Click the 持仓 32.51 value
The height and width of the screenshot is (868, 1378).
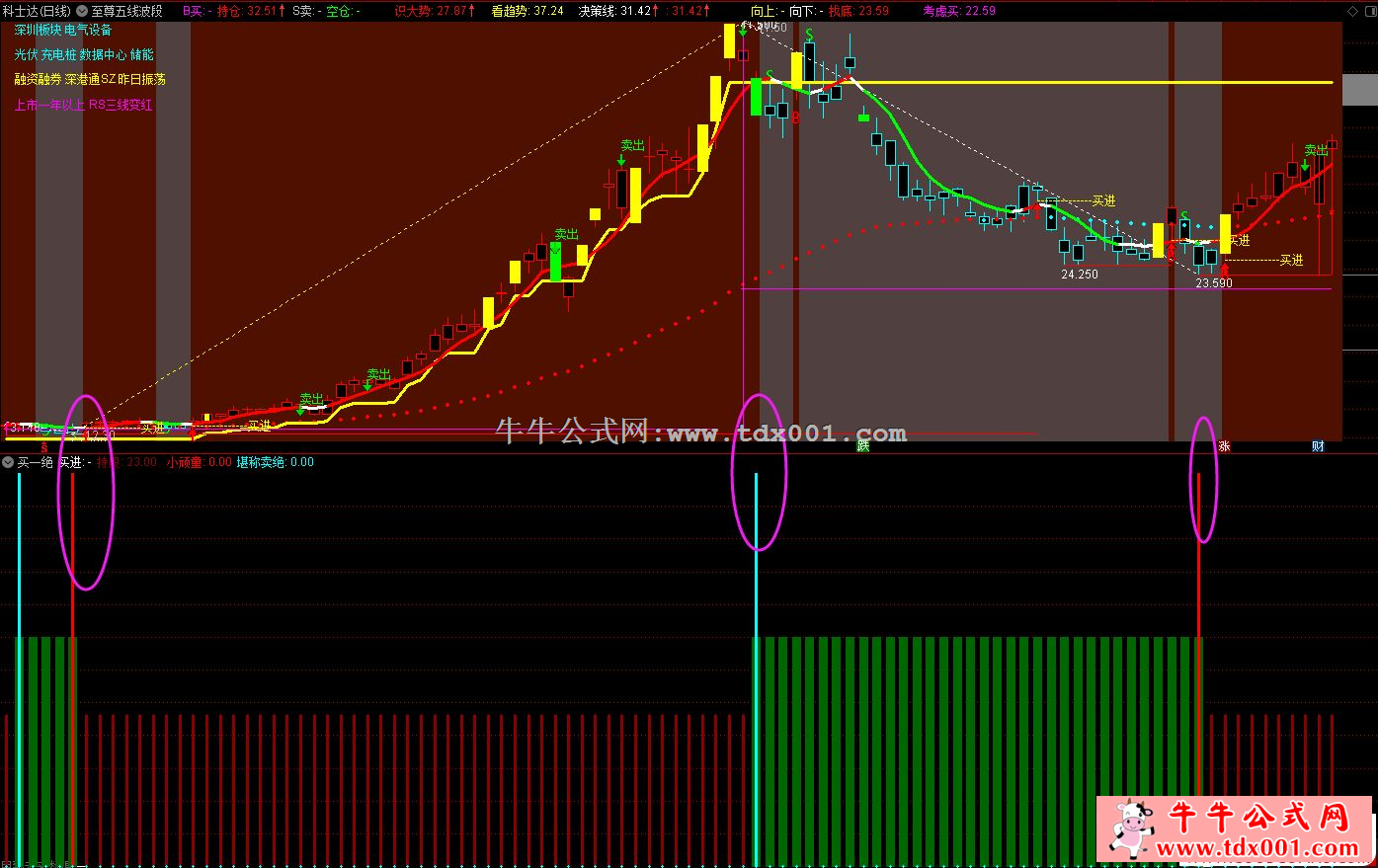point(251,11)
